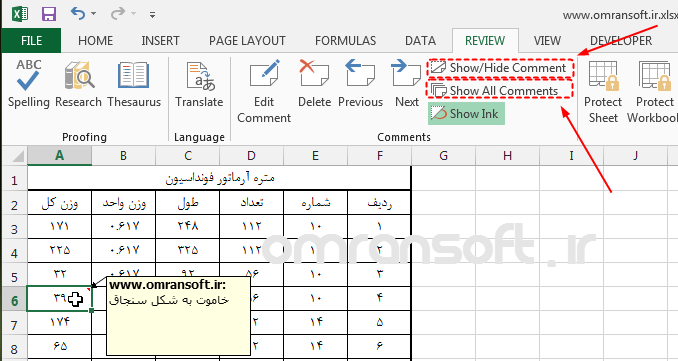The width and height of the screenshot is (678, 361).
Task: Select header cell 'طول'
Action: click(188, 202)
